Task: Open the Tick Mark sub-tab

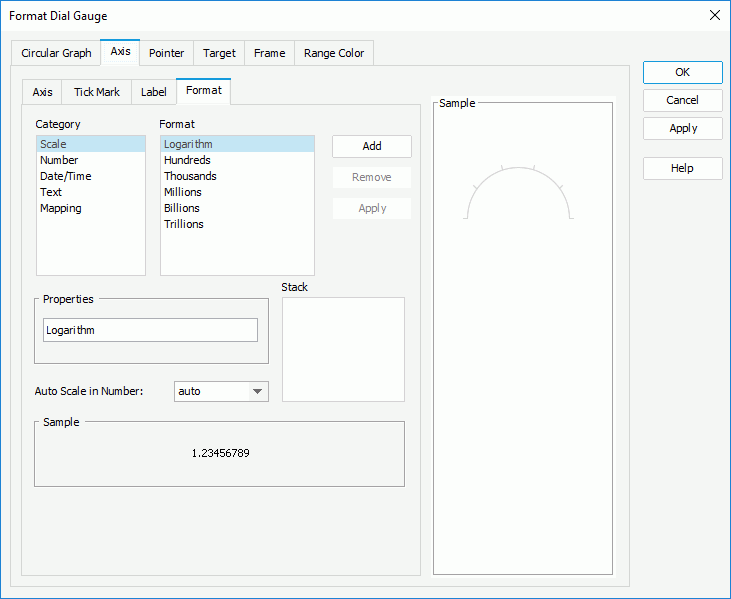Action: (97, 92)
